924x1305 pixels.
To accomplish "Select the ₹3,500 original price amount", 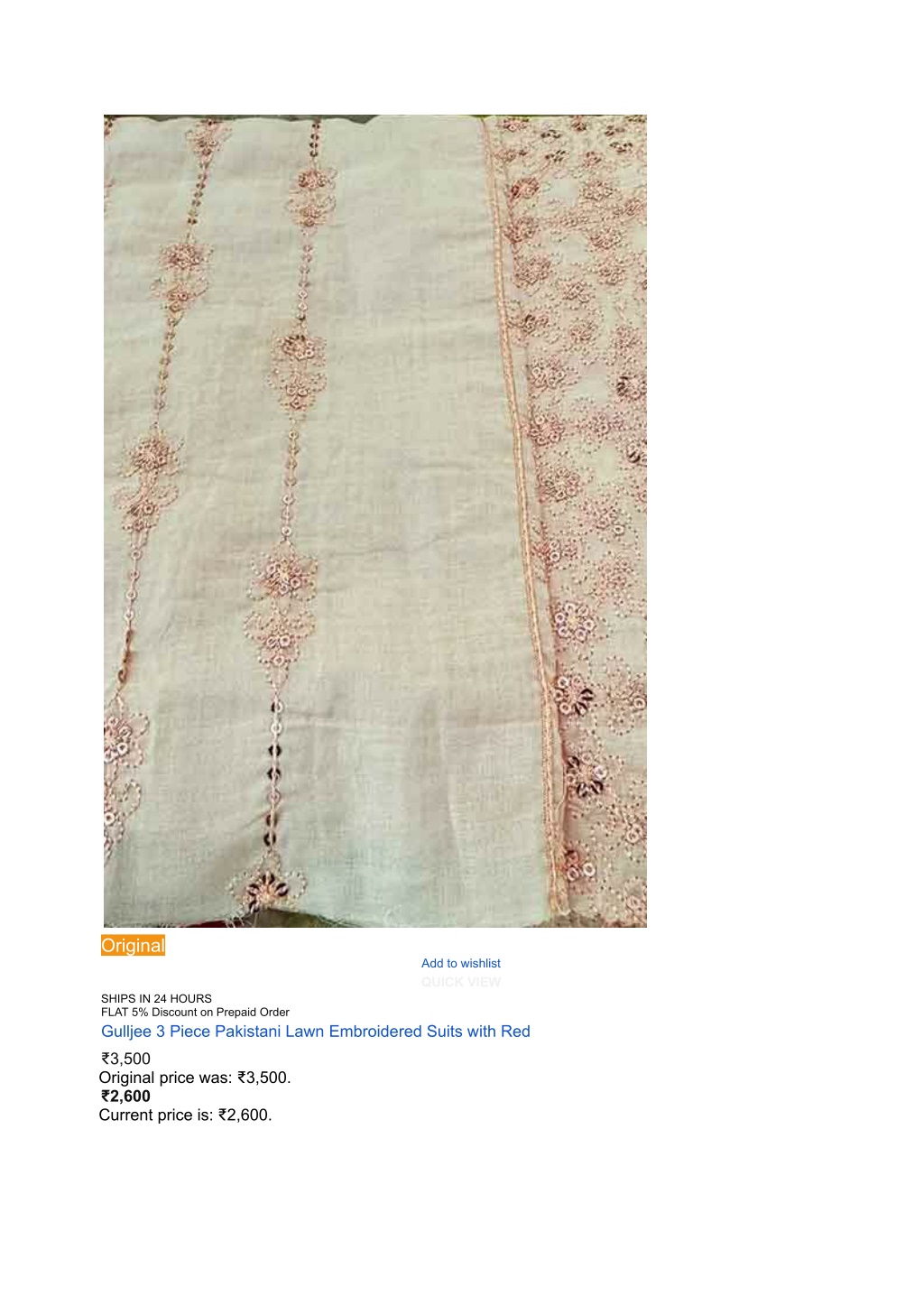I will pos(125,1059).
